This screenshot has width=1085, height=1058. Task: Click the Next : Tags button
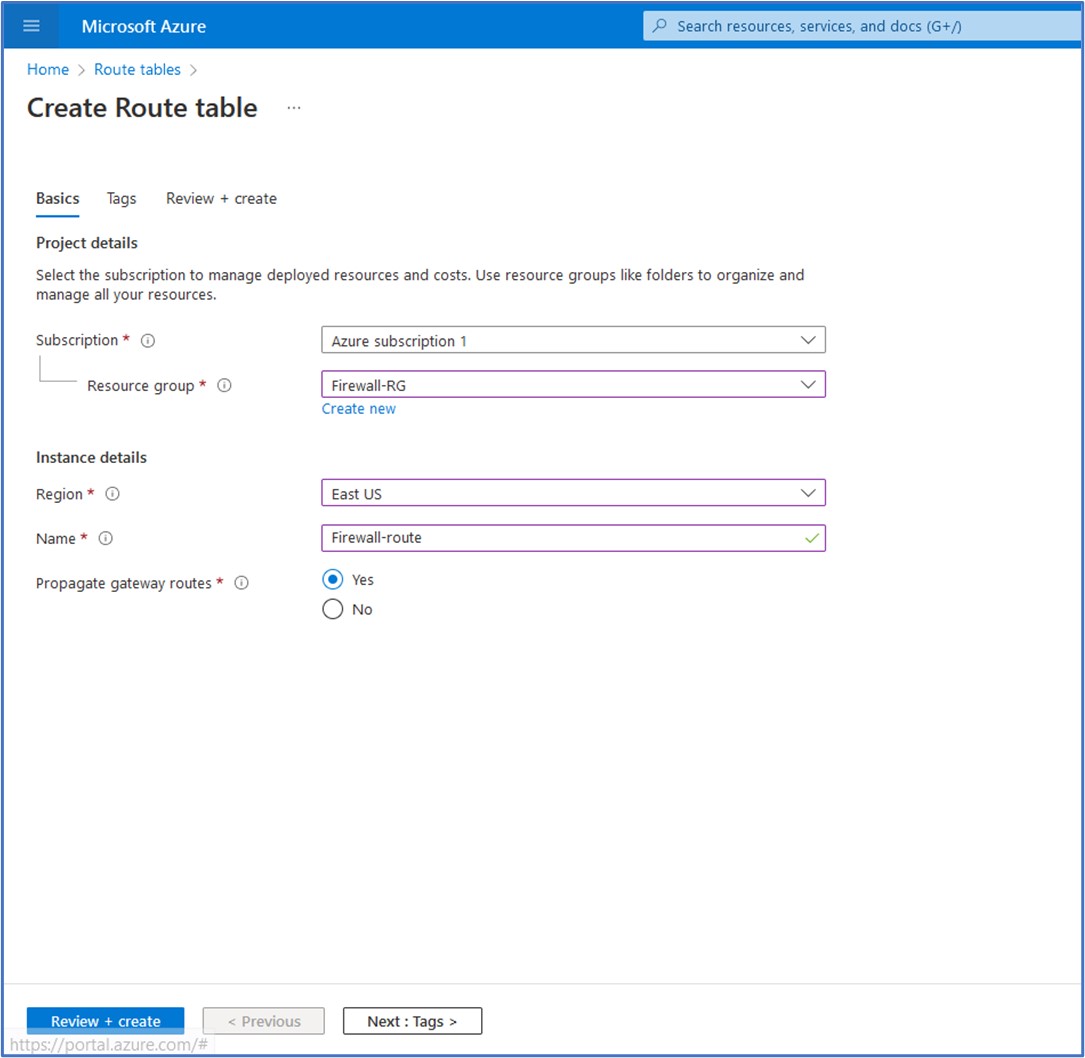coord(412,1021)
